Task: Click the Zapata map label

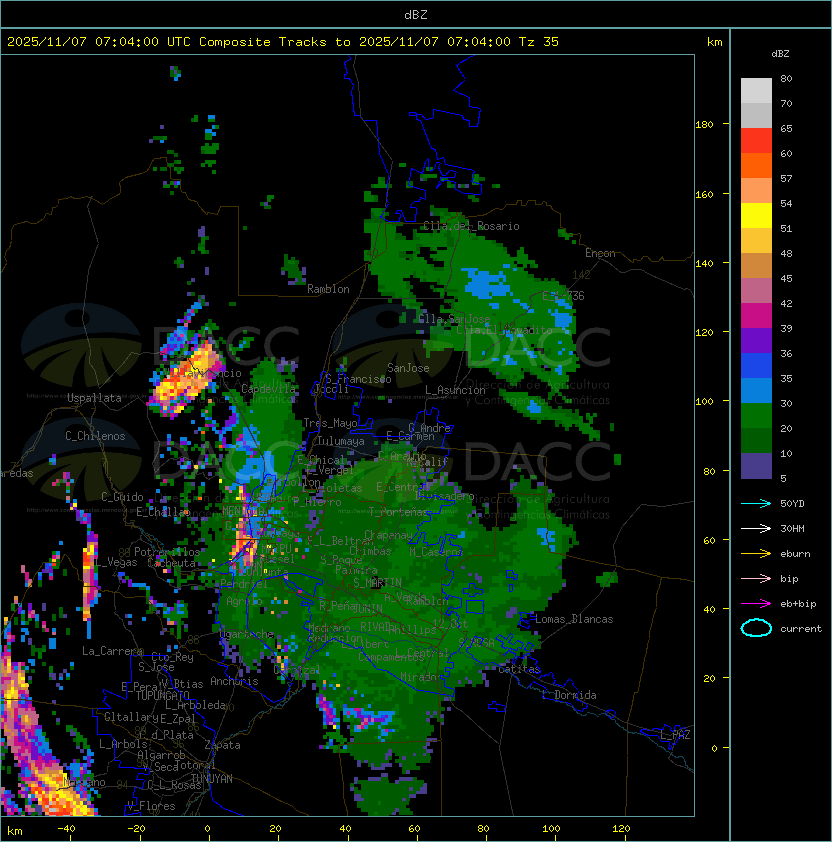Action: click(222, 745)
